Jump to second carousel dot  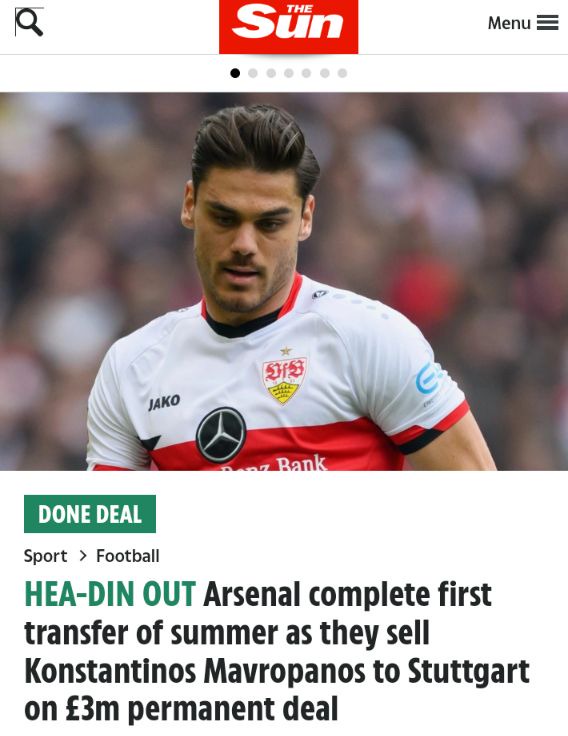[253, 73]
